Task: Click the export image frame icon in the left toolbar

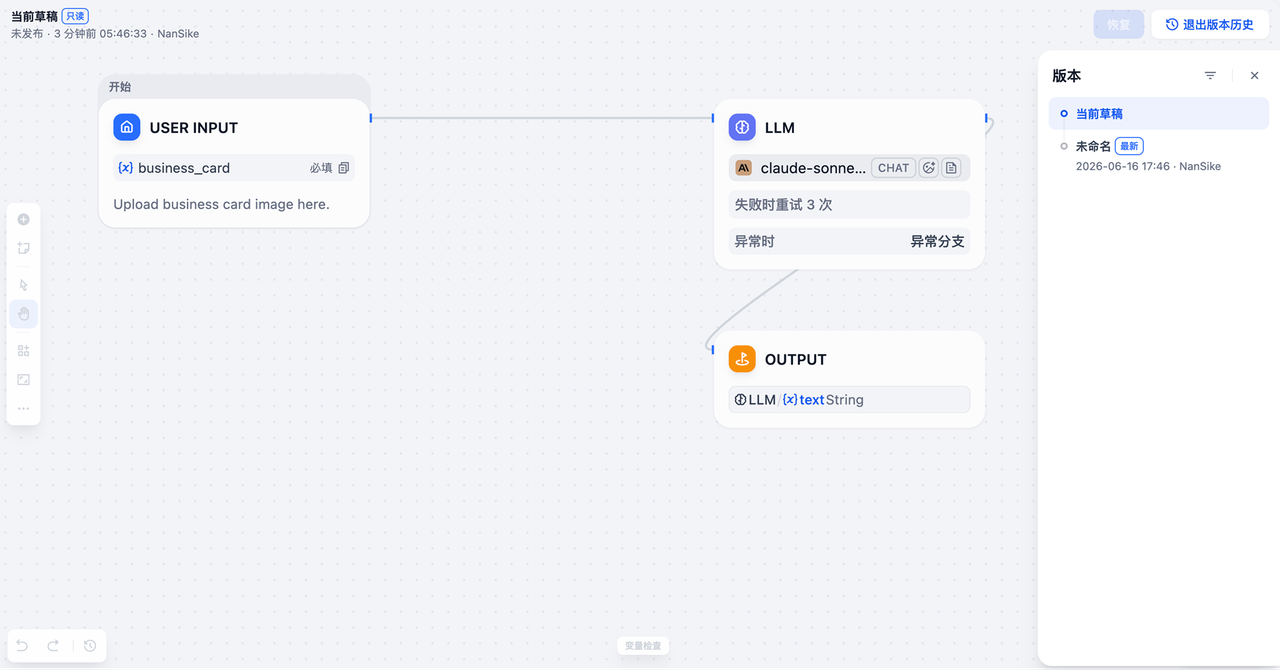Action: 24,380
